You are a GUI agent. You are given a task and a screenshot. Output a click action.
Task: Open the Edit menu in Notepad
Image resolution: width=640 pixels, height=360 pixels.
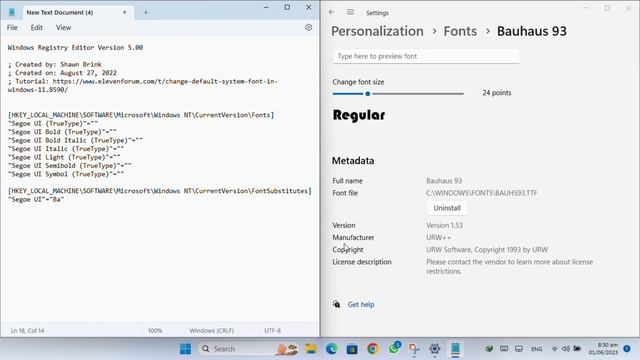tap(36, 27)
